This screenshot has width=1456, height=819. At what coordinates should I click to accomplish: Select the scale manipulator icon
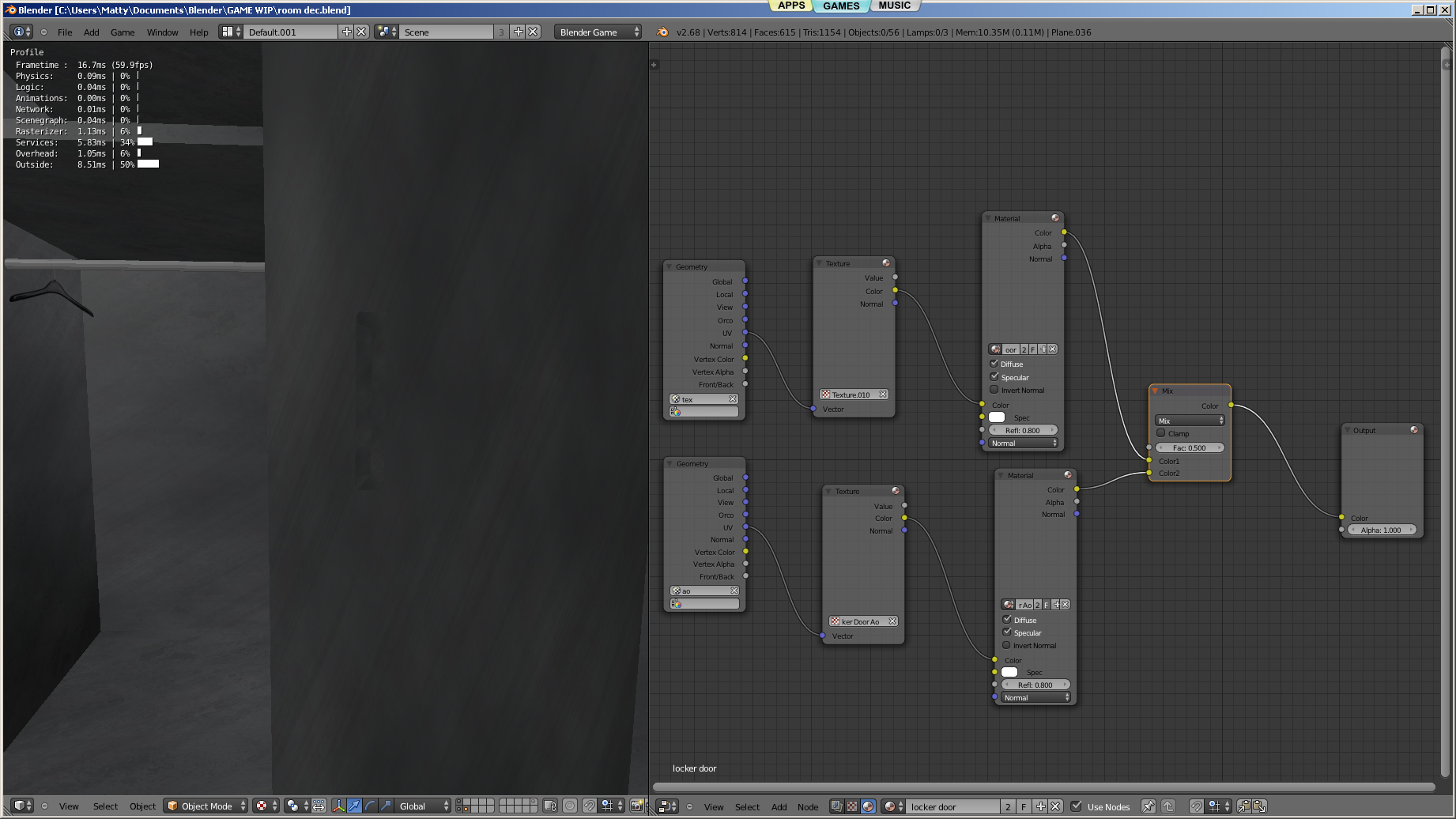pyautogui.click(x=386, y=806)
